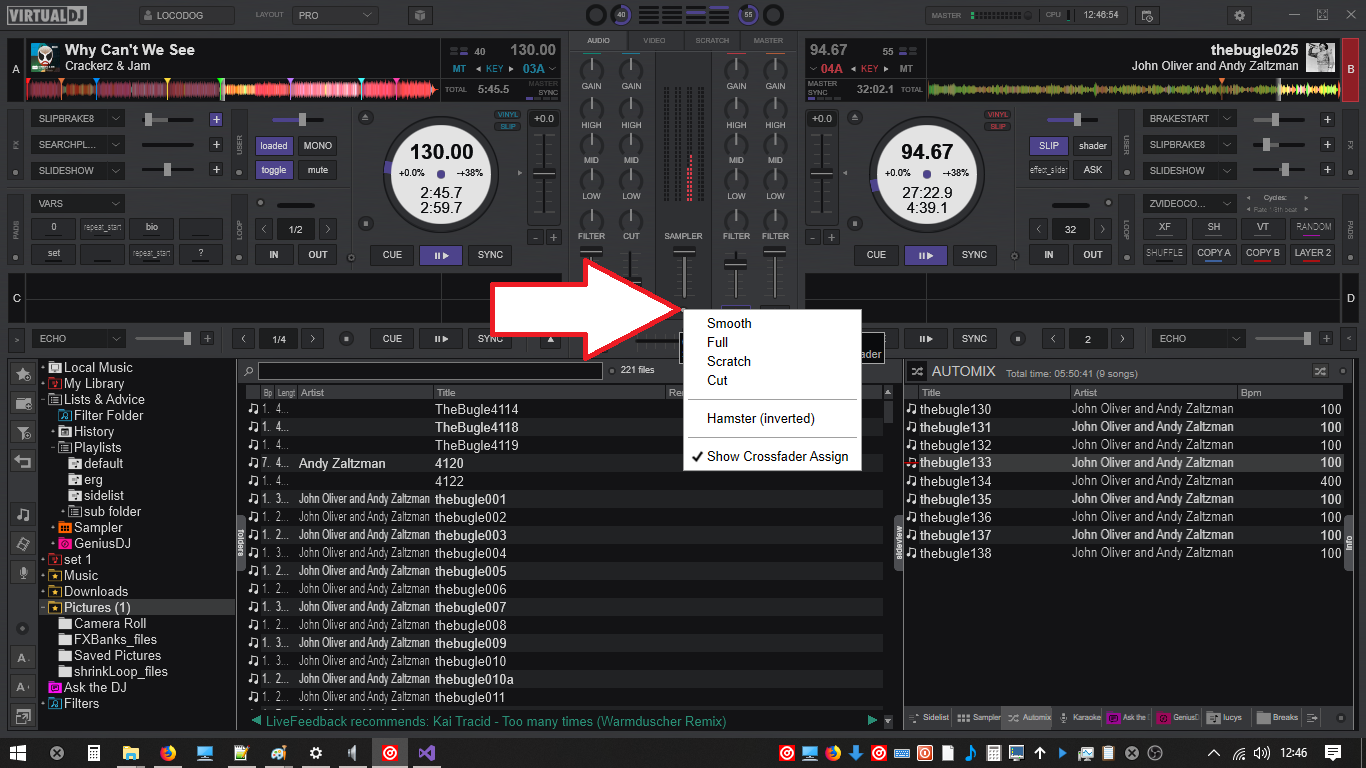Show music files with the note icon
This screenshot has width=1366, height=768.
click(23, 514)
